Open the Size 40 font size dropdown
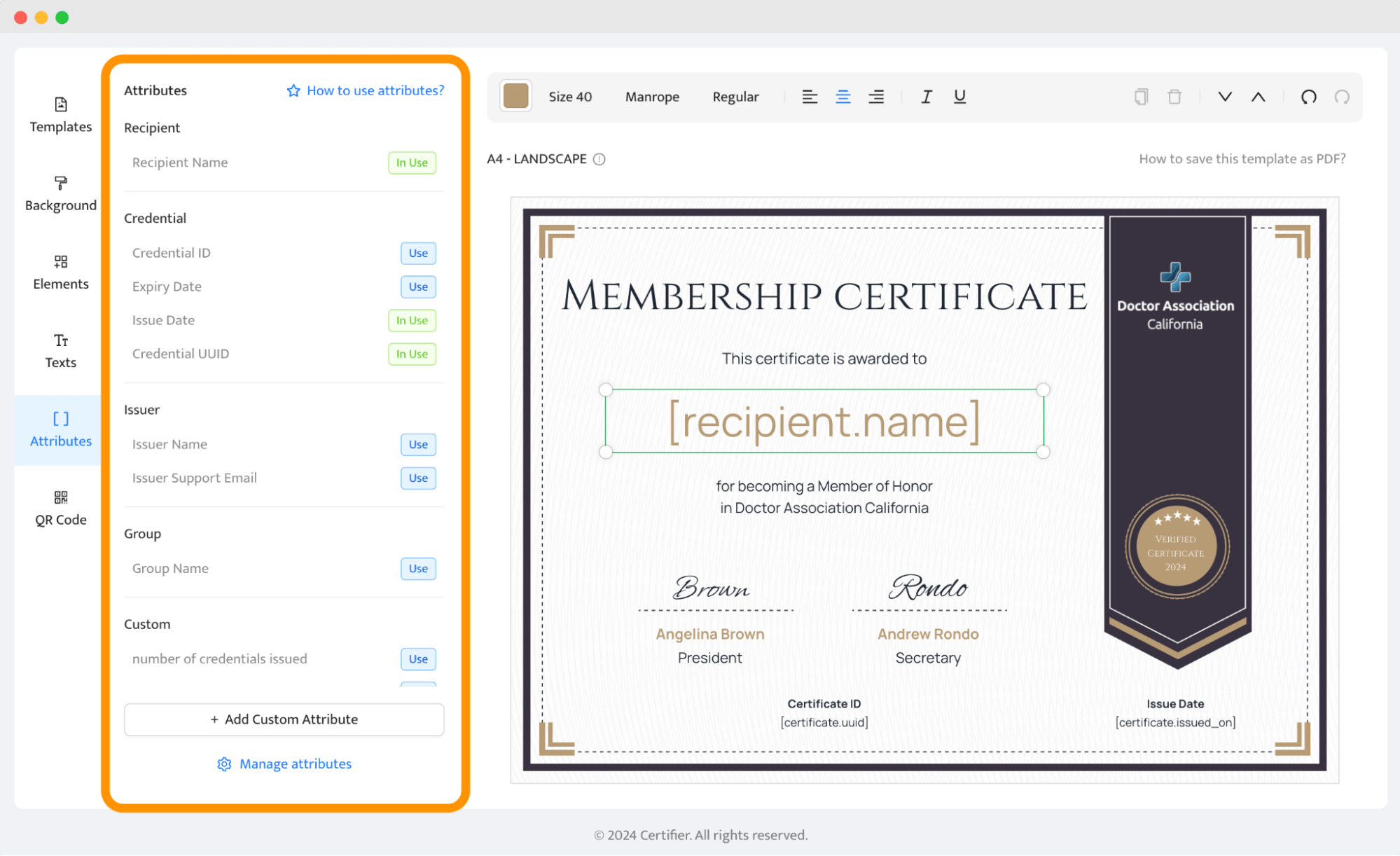 click(570, 97)
